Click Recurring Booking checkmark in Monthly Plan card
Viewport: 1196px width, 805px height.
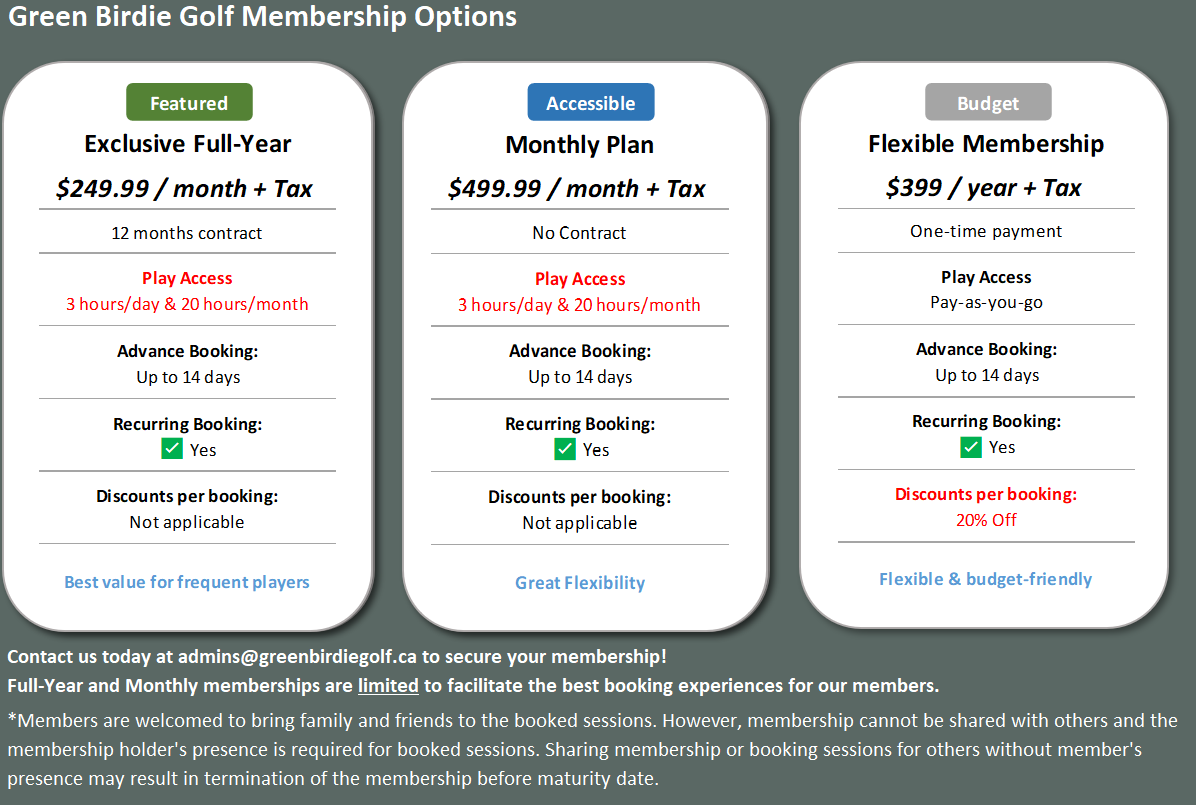tap(565, 449)
